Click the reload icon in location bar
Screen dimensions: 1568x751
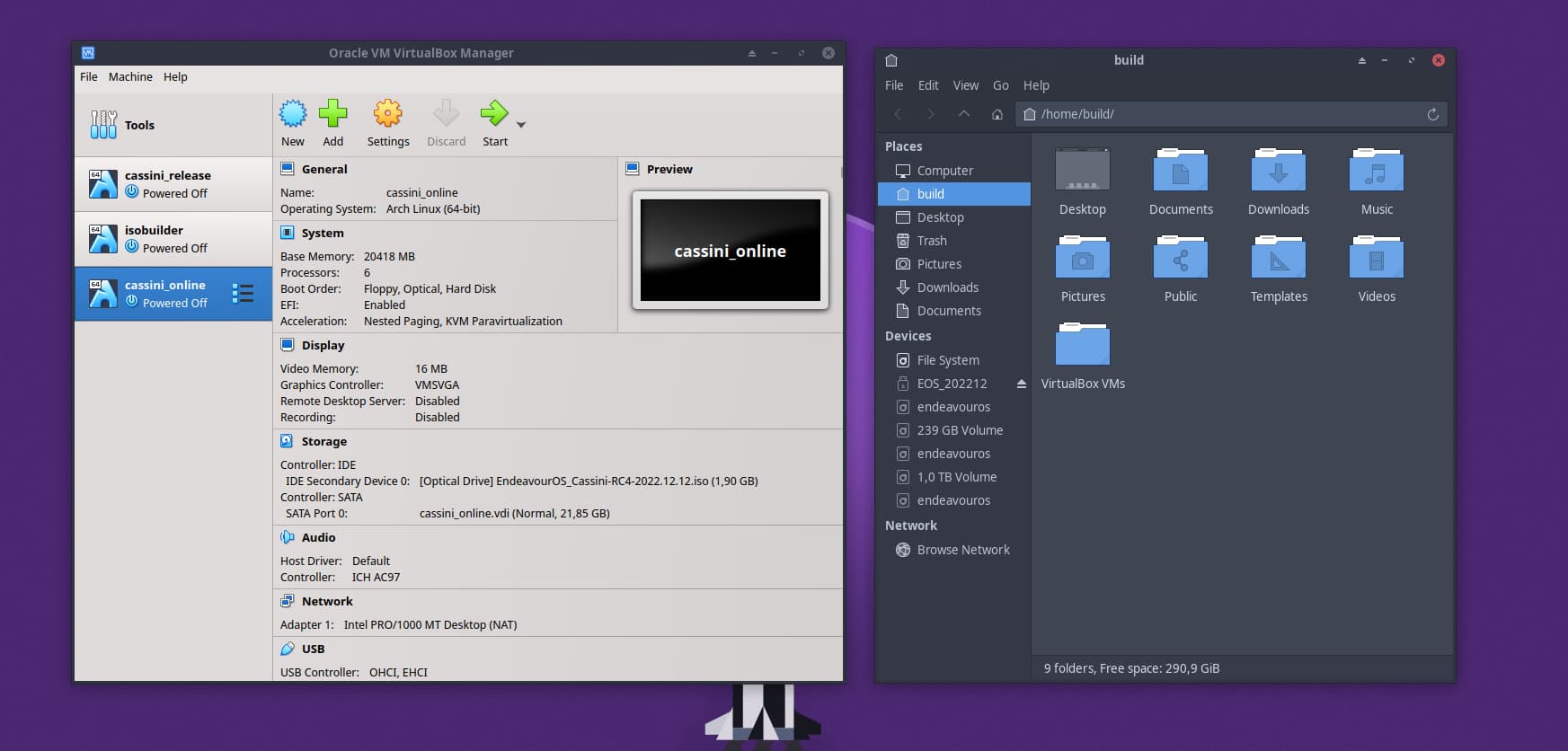(x=1433, y=114)
